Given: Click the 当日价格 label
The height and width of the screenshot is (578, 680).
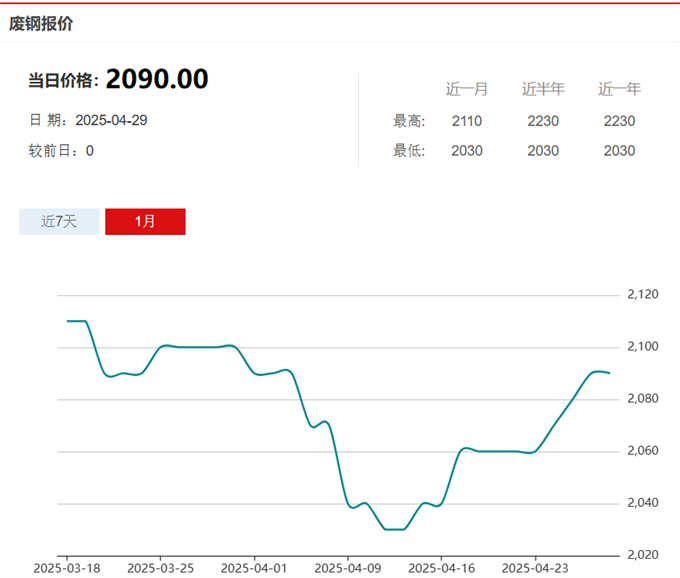Looking at the screenshot, I should coord(63,81).
